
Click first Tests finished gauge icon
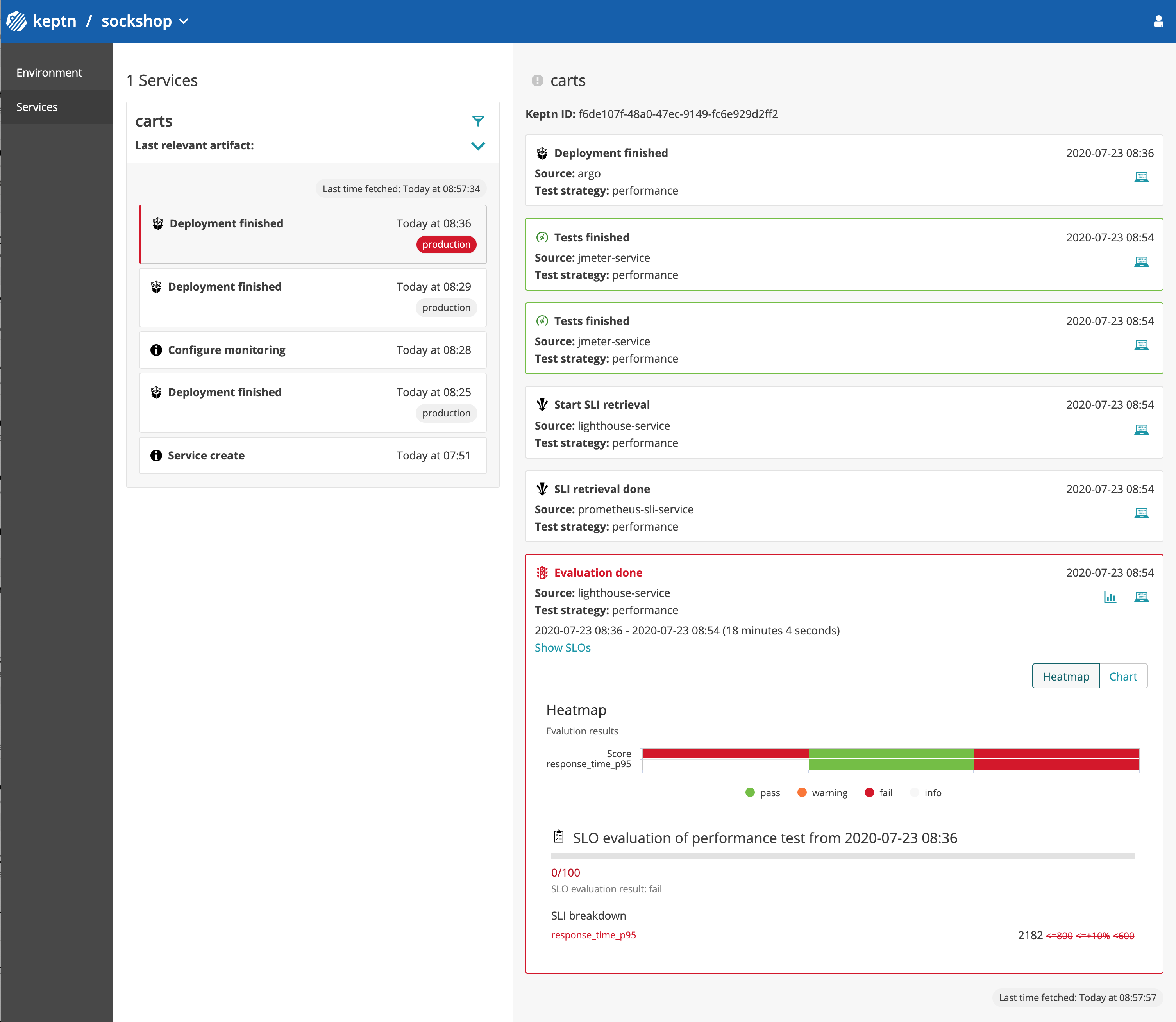[542, 237]
